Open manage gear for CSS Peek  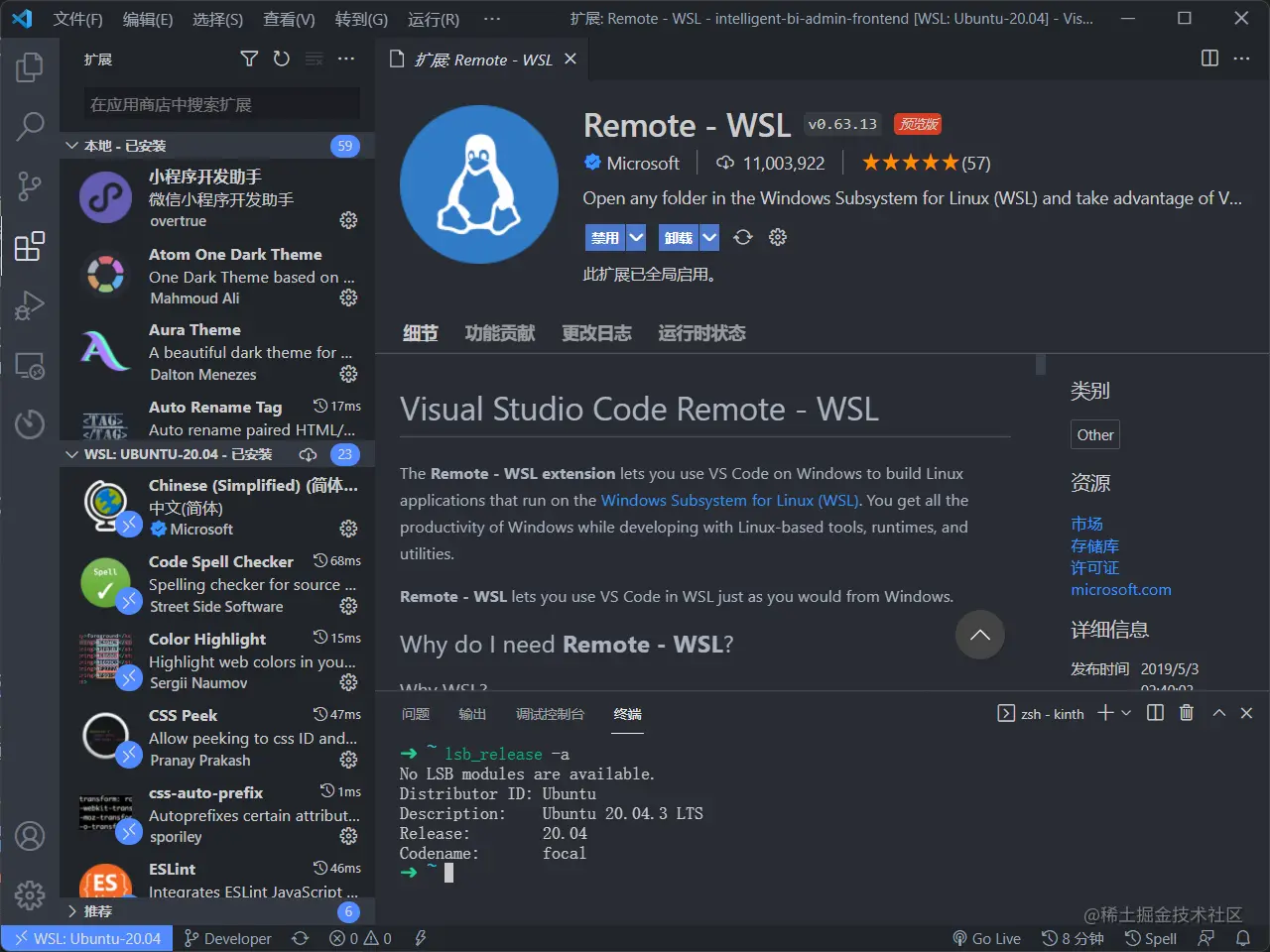pyautogui.click(x=348, y=760)
